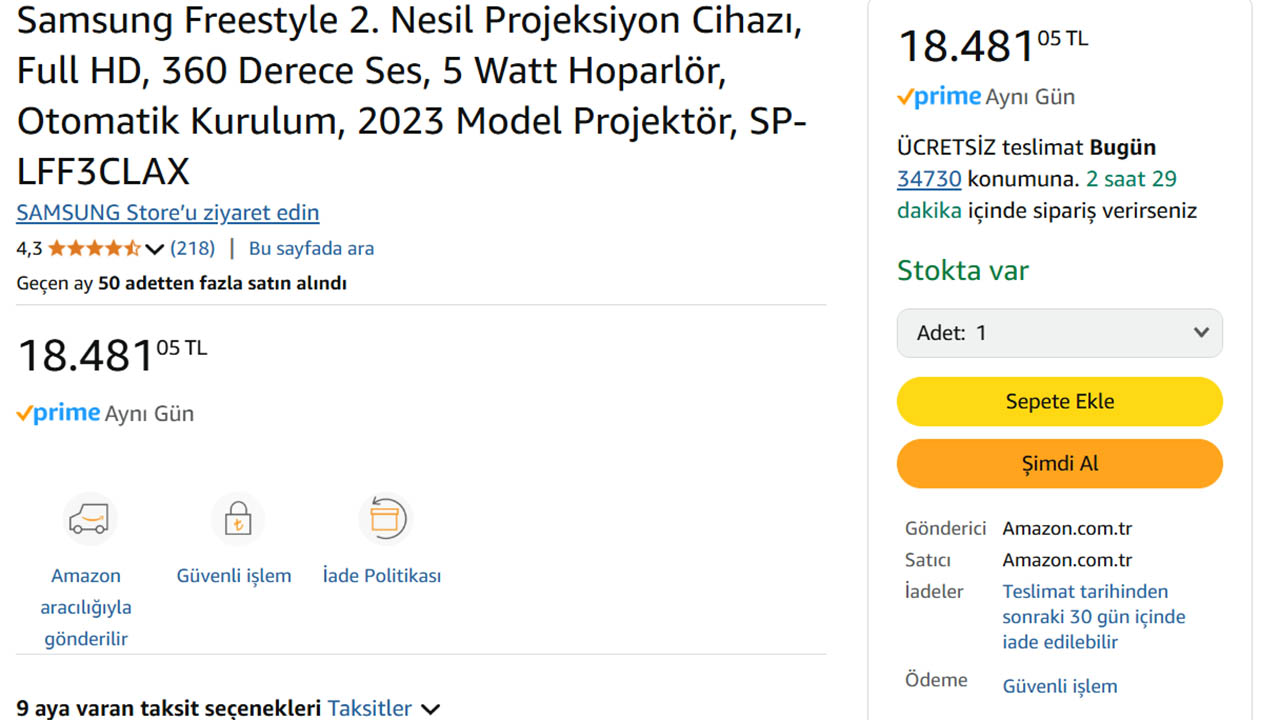Click the prime logo under main price
This screenshot has width=1280, height=720.
tap(58, 413)
